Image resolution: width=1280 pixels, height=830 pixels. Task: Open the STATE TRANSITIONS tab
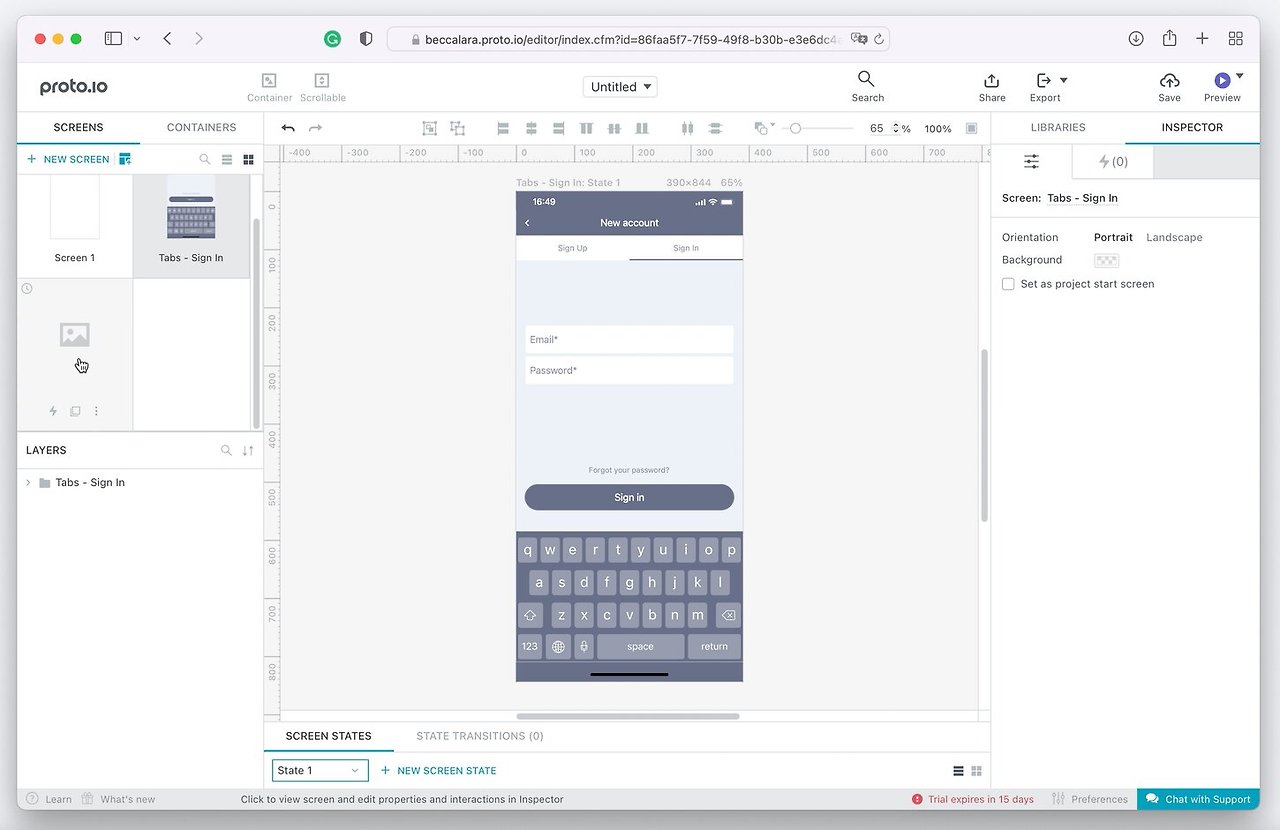pos(480,735)
